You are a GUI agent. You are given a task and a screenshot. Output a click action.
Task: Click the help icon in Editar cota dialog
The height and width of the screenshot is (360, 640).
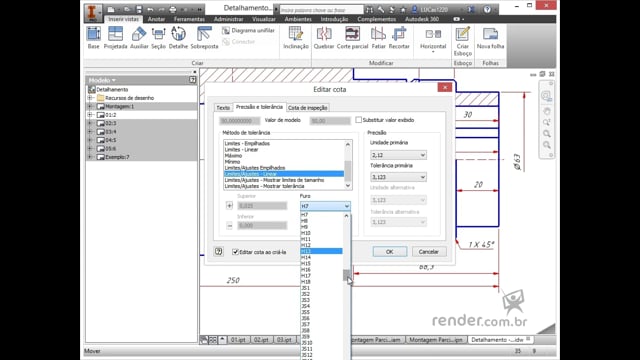(x=219, y=251)
